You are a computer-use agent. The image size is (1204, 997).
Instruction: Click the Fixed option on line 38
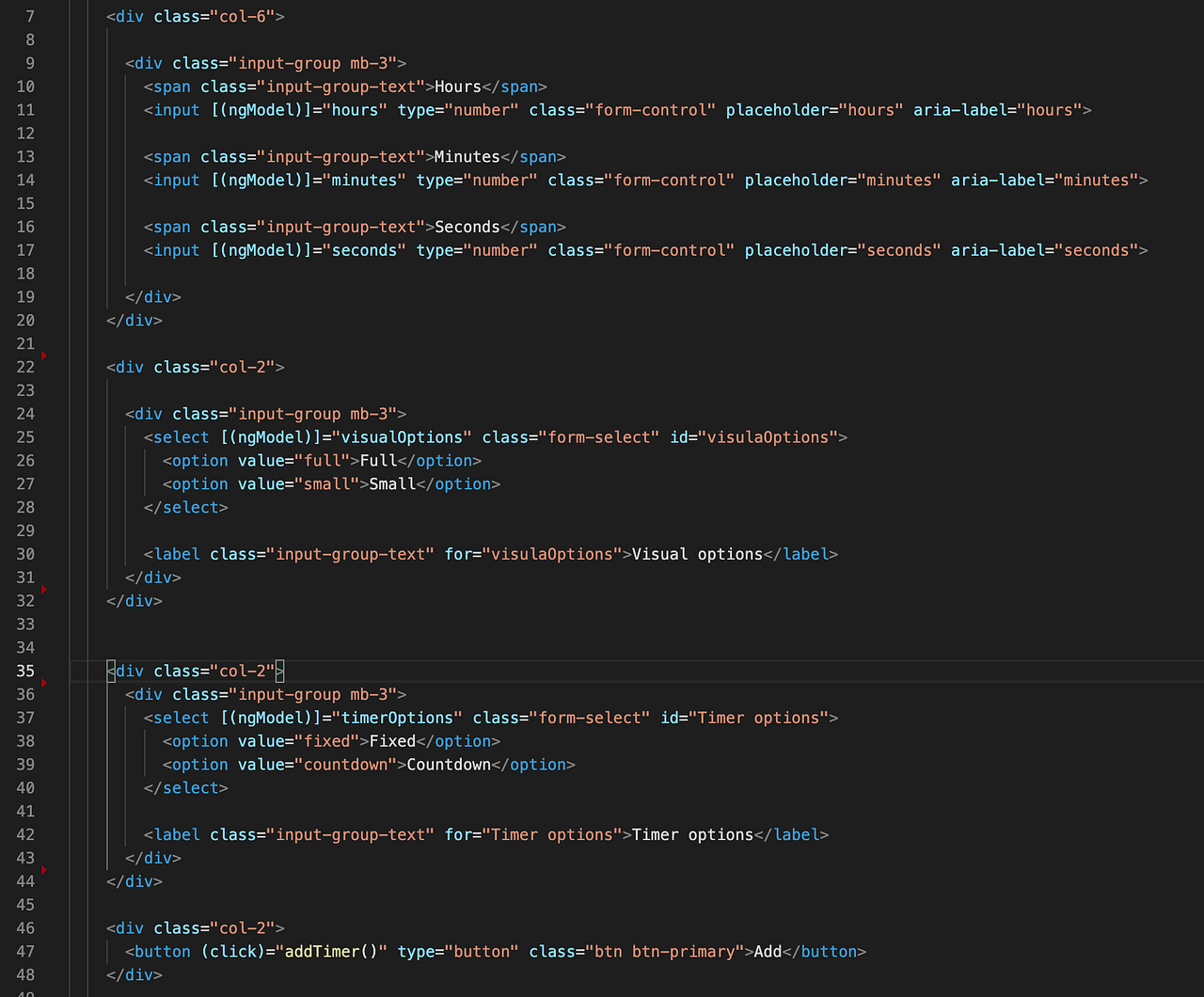tap(392, 741)
